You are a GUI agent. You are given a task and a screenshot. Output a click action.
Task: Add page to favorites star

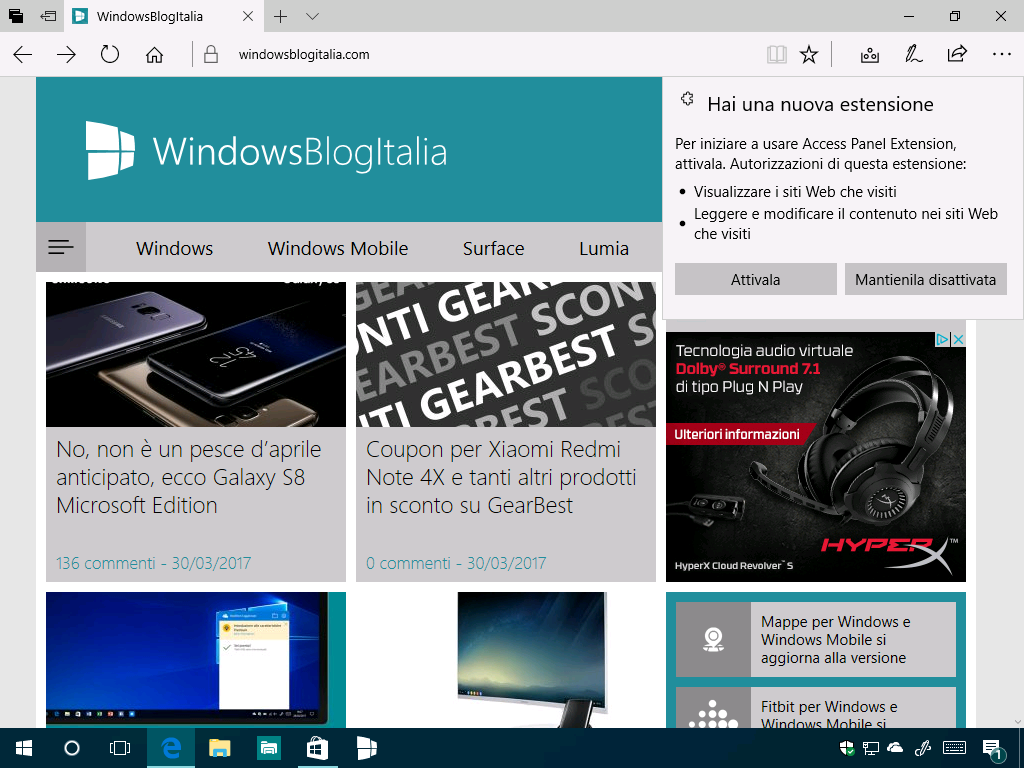[x=809, y=54]
